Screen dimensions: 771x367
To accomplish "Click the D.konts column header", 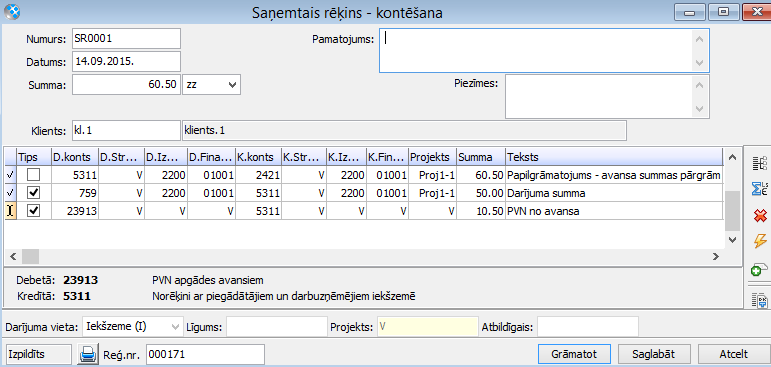I will (x=75, y=157).
